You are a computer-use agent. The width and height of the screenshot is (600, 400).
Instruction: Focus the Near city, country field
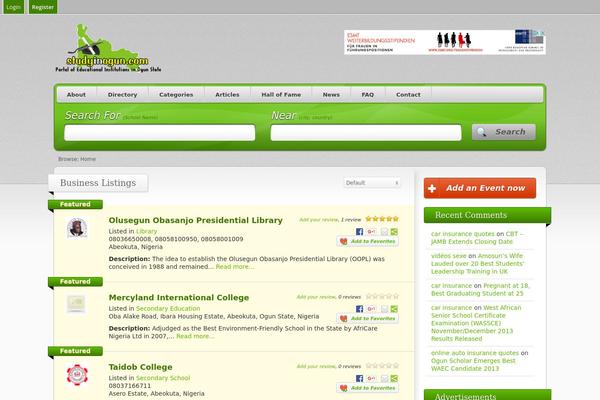pyautogui.click(x=366, y=132)
